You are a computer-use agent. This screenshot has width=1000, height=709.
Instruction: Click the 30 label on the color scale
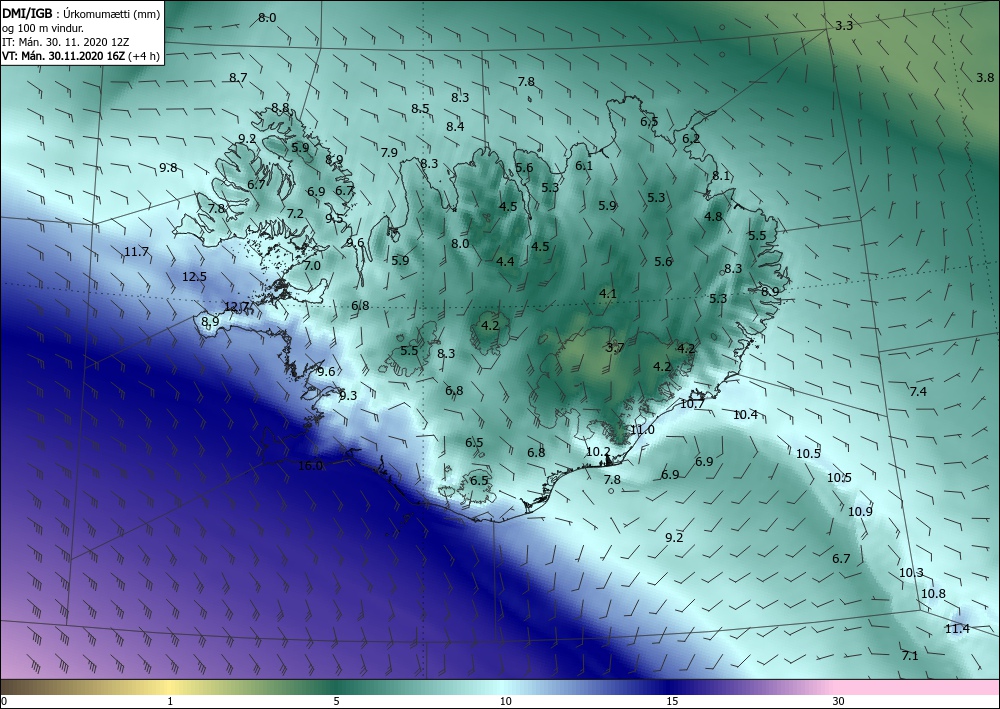tap(838, 701)
